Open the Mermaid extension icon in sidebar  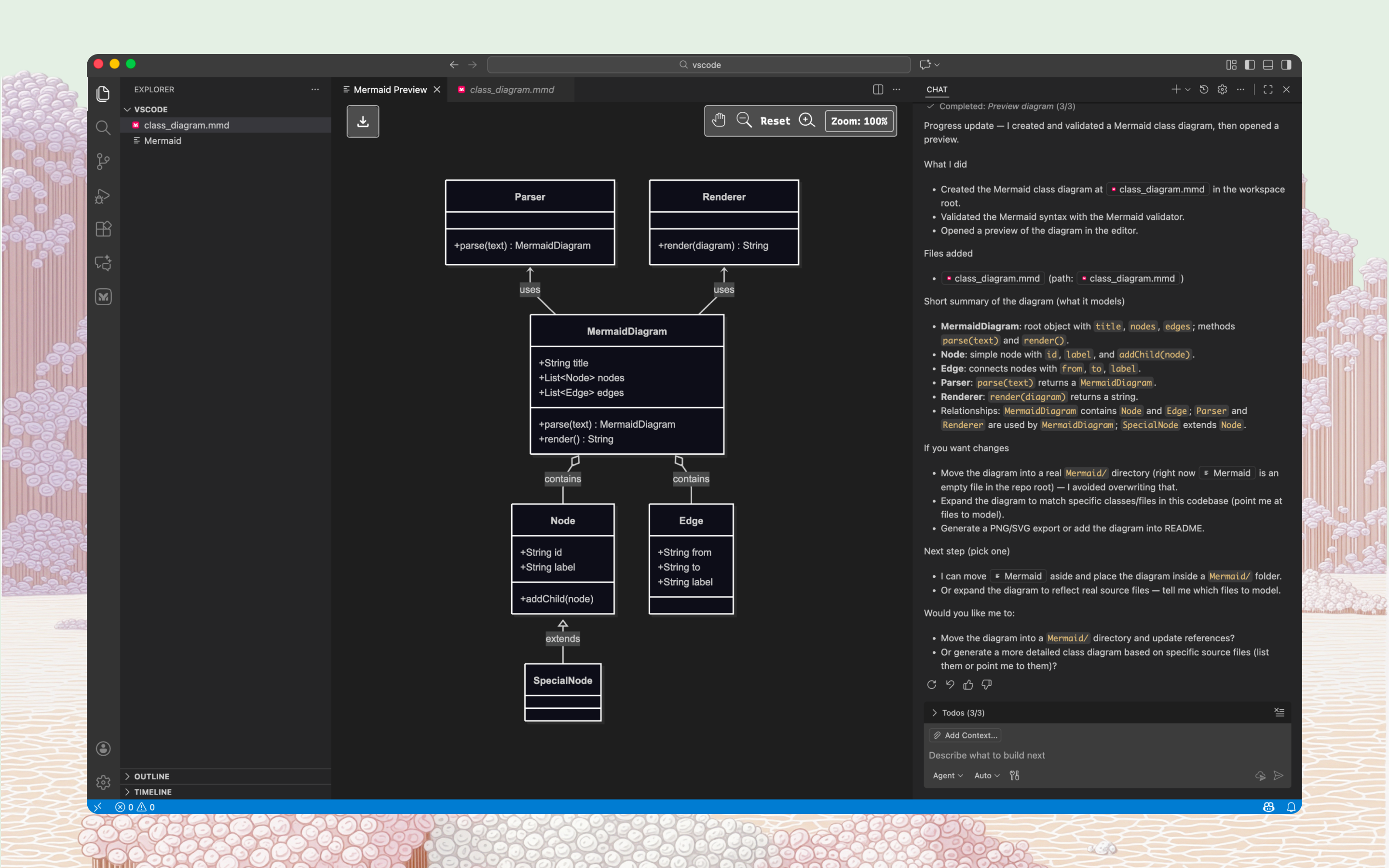coord(103,297)
